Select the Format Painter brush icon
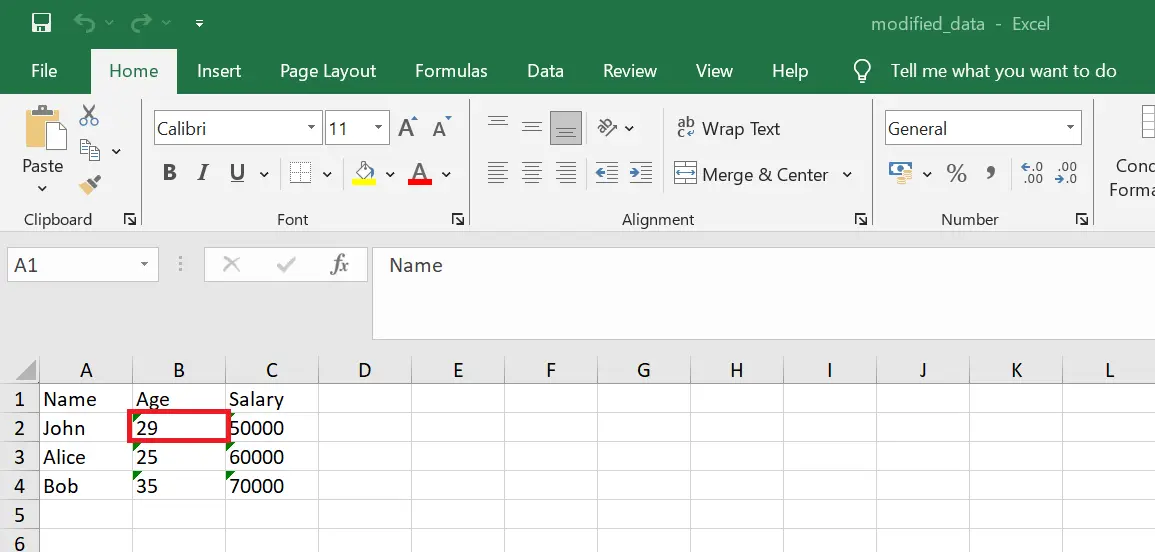The width and height of the screenshot is (1155, 552). pyautogui.click(x=90, y=184)
